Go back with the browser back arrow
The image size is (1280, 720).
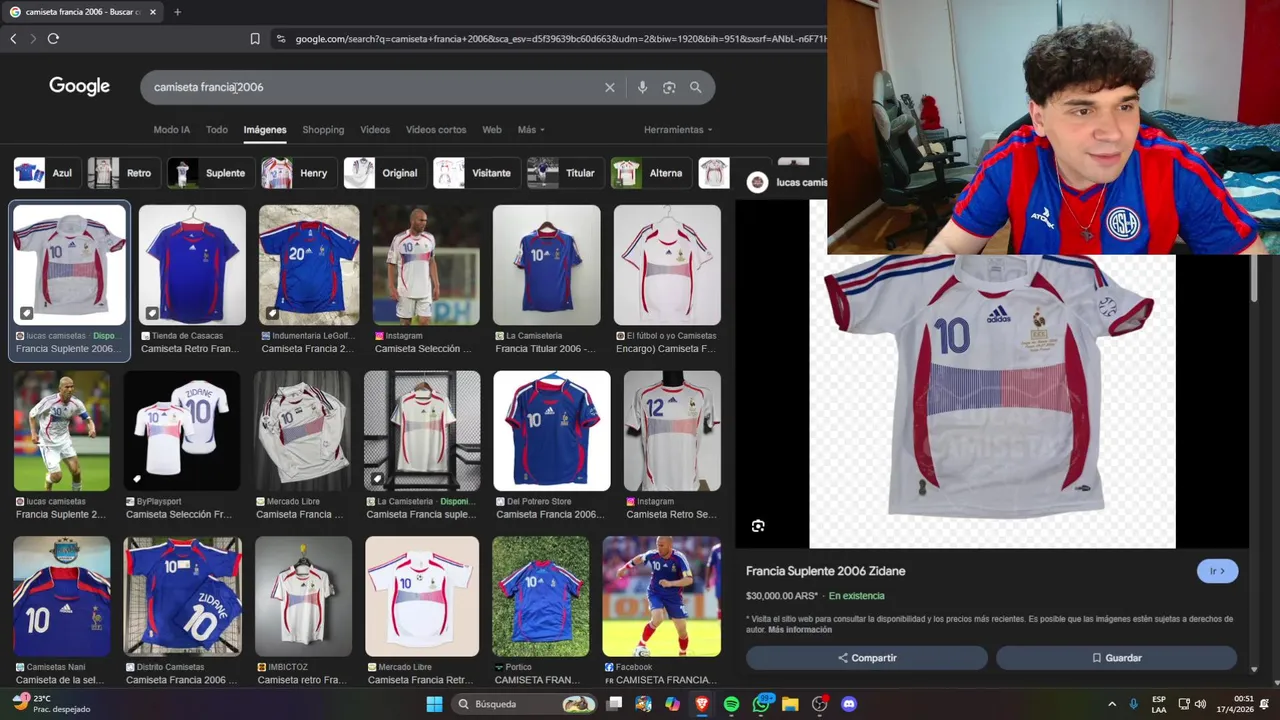point(13,38)
